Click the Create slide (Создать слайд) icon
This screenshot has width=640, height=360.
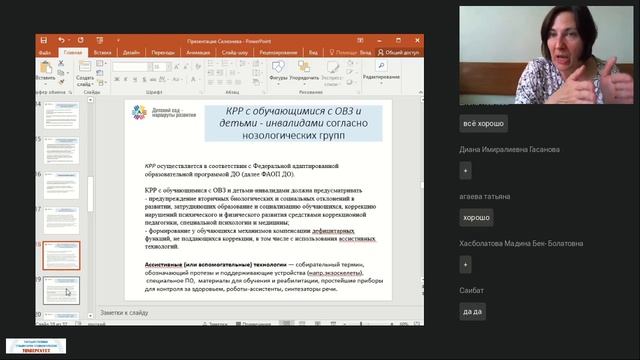(x=85, y=67)
